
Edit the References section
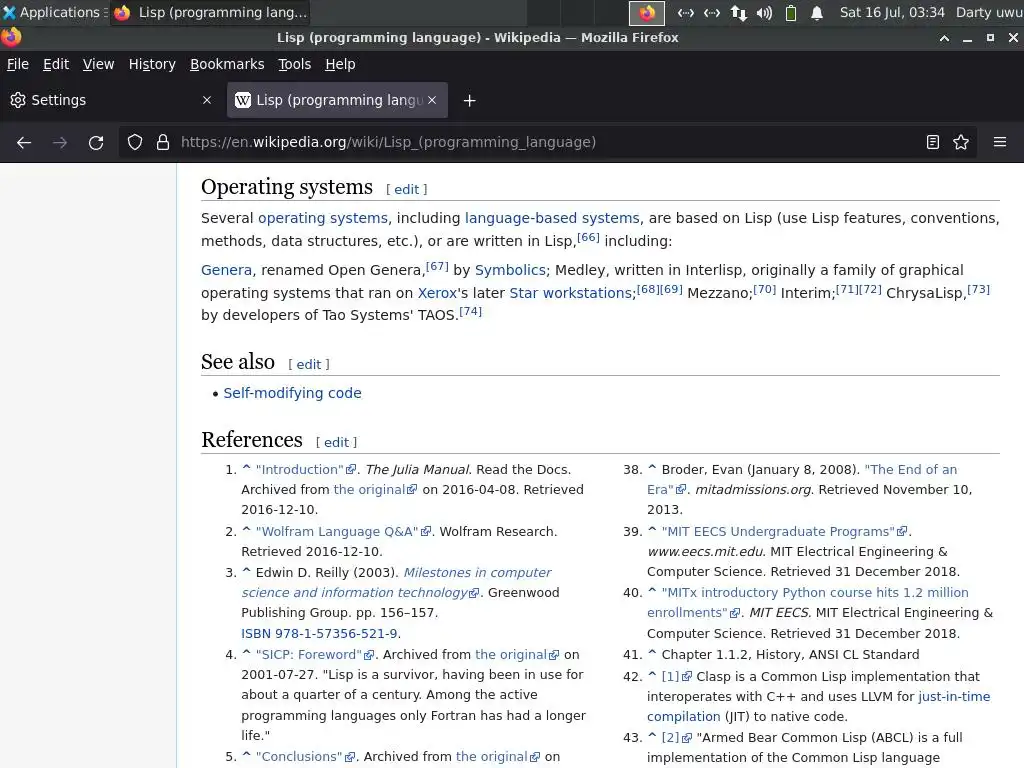pyautogui.click(x=336, y=442)
